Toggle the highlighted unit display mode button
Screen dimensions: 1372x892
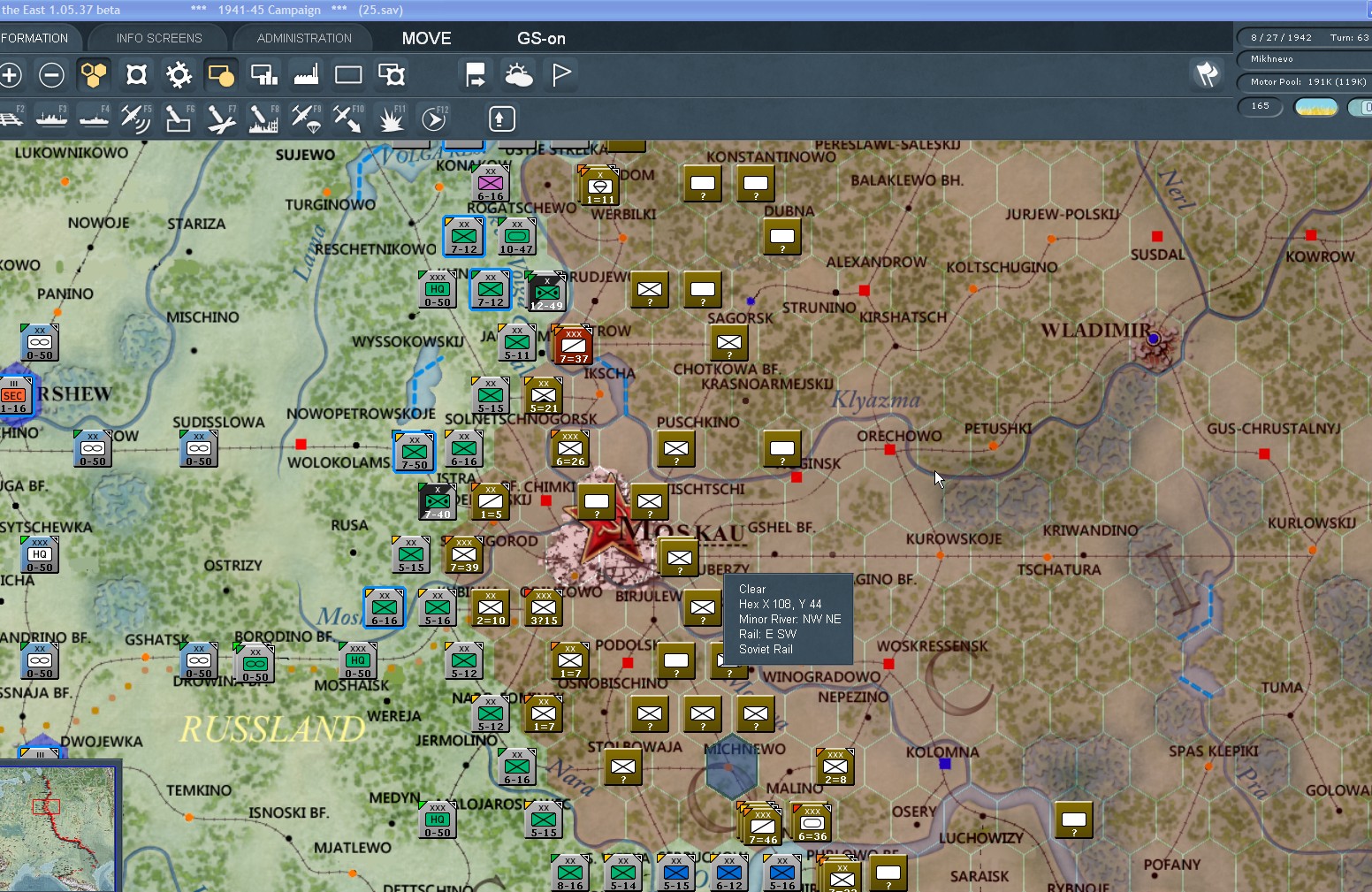click(x=221, y=75)
